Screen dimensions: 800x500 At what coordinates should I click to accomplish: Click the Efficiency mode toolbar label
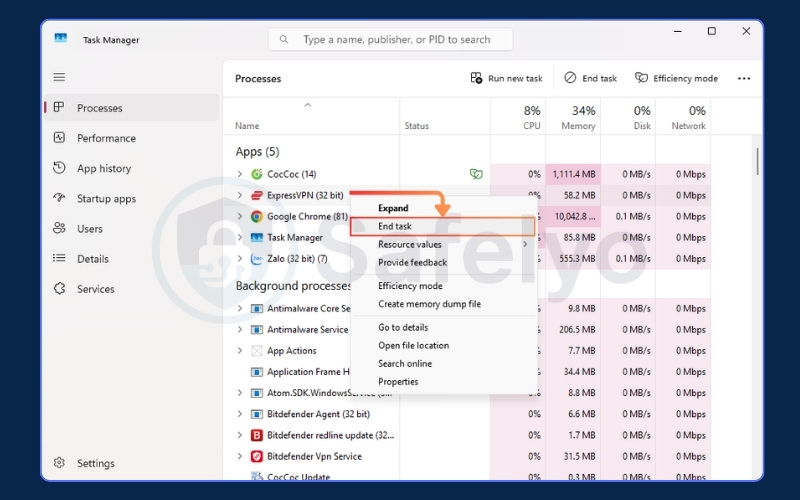pyautogui.click(x=685, y=79)
